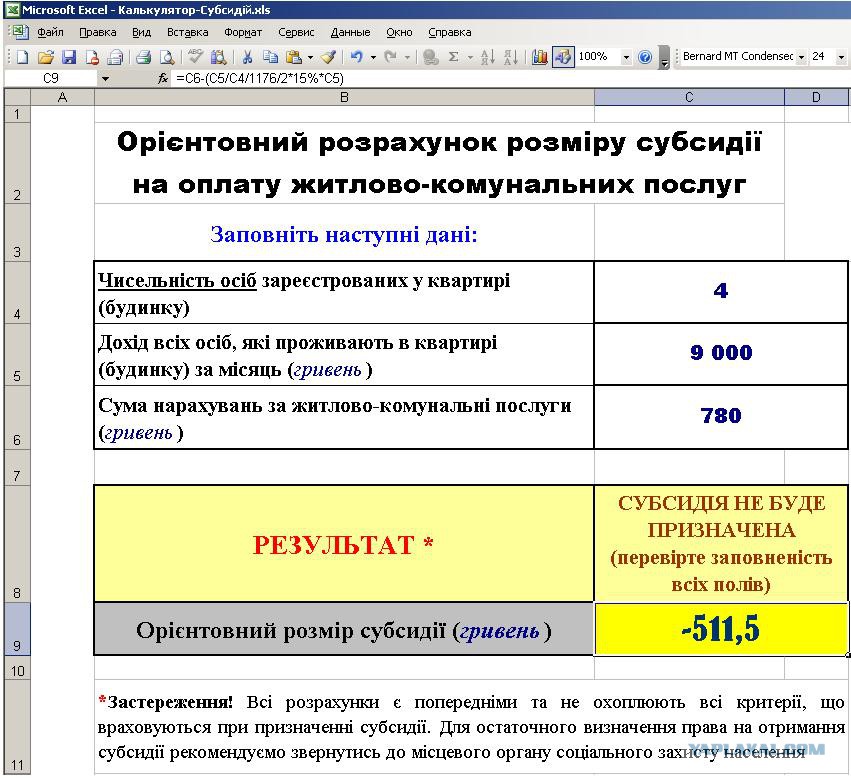Select row 9 header
Viewport: 851px width, 779px height.
(17, 628)
